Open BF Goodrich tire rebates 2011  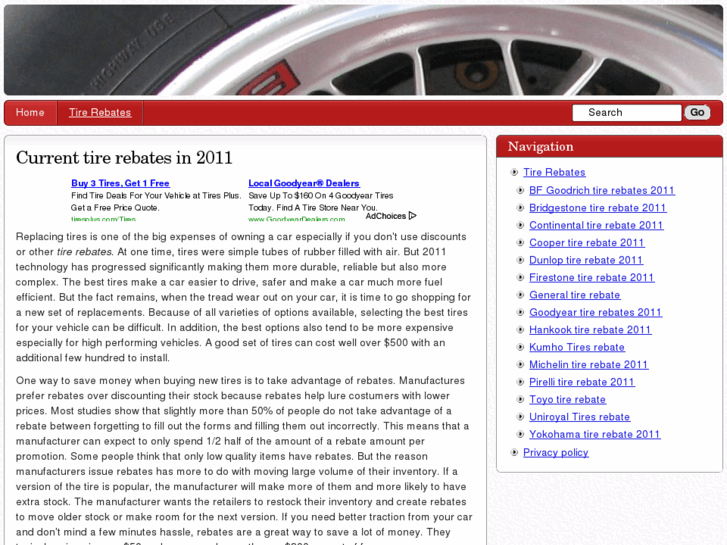(x=602, y=190)
